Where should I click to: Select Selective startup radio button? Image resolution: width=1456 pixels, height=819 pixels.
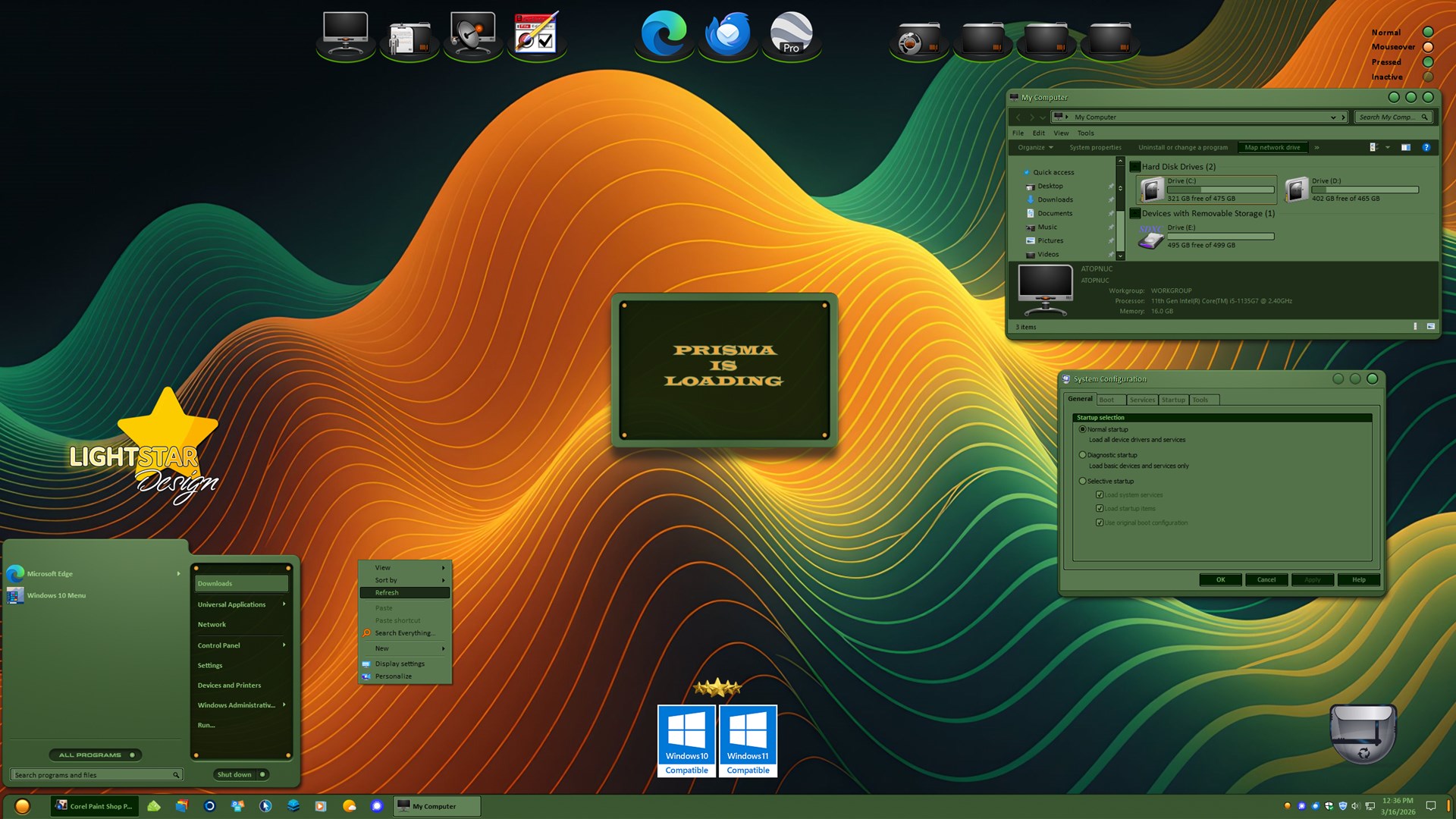click(x=1083, y=481)
